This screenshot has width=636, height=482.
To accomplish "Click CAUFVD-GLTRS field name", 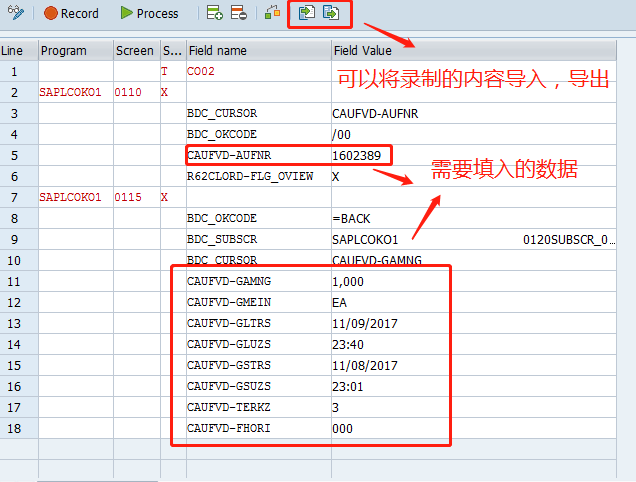I will 229,323.
